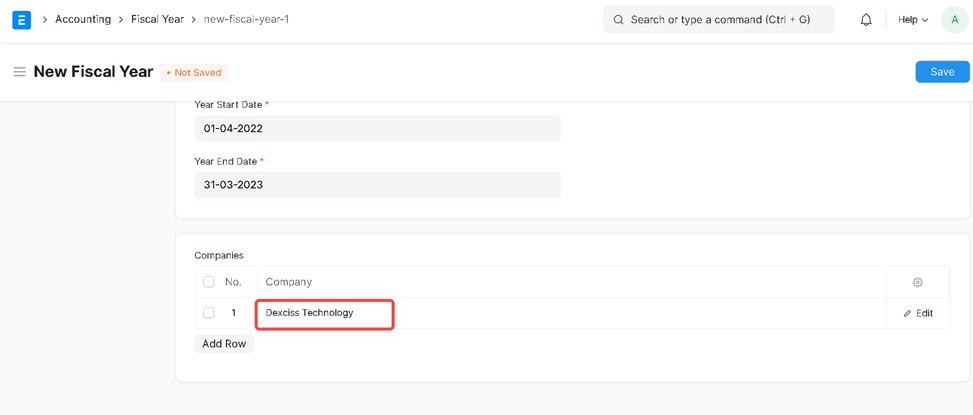This screenshot has width=973, height=415.
Task: Open the user avatar A menu
Action: (954, 20)
